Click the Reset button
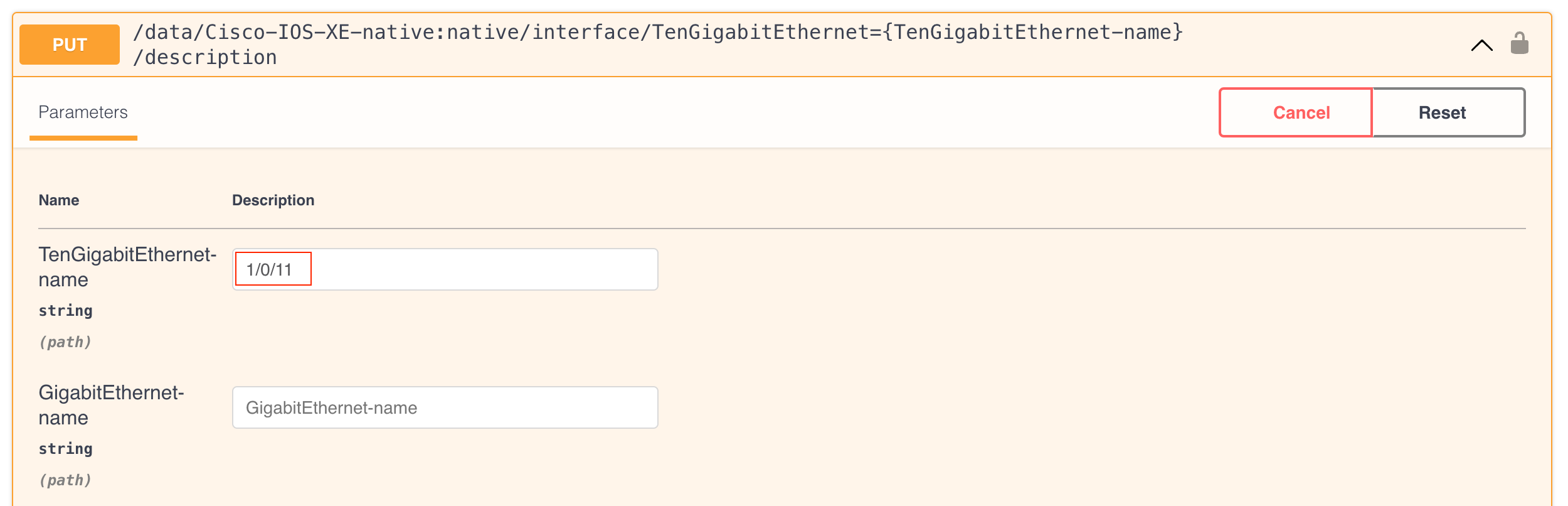Screen dimensions: 1568x506 tap(1449, 112)
